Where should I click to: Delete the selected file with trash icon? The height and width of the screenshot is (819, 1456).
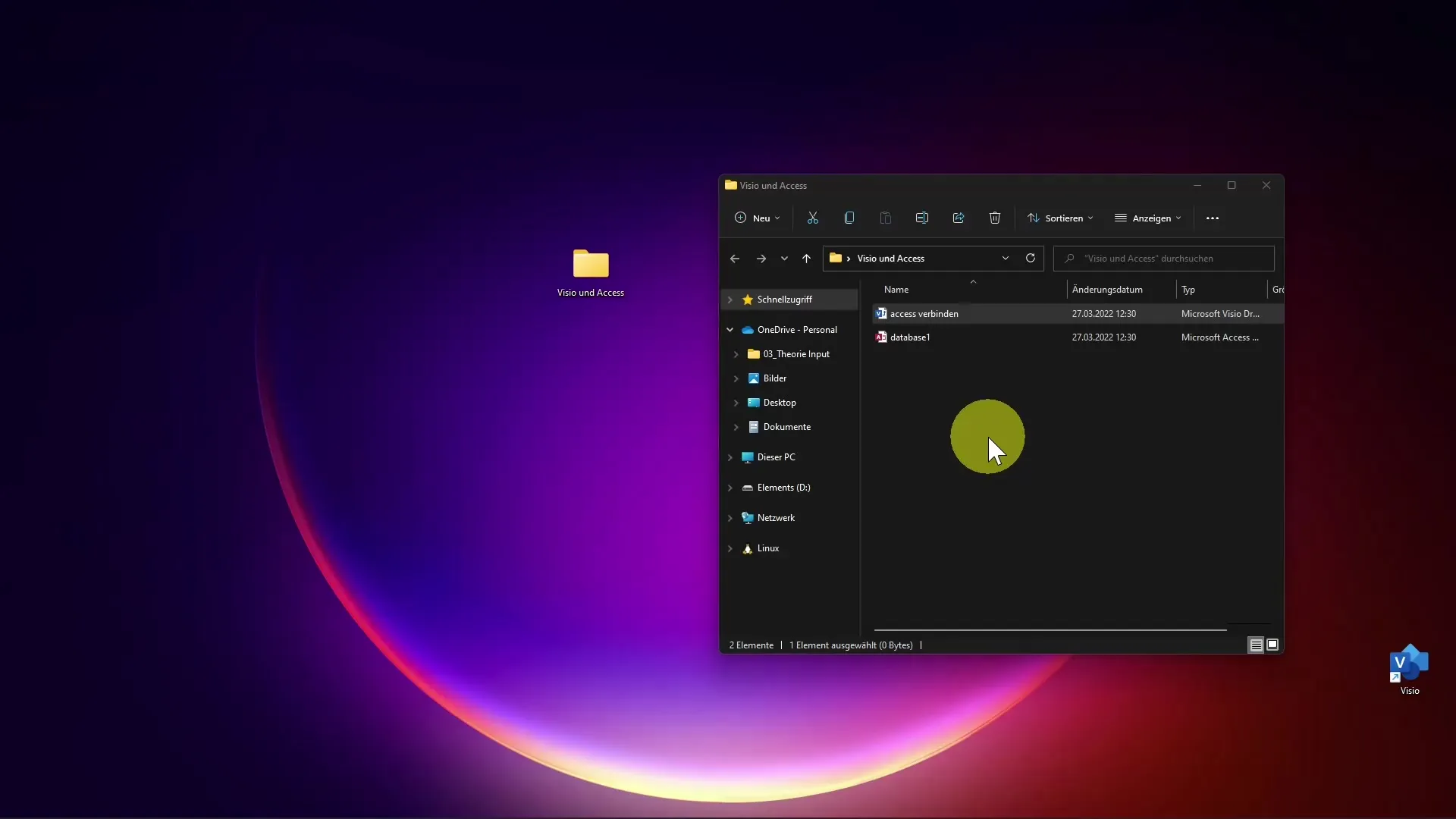click(x=995, y=218)
